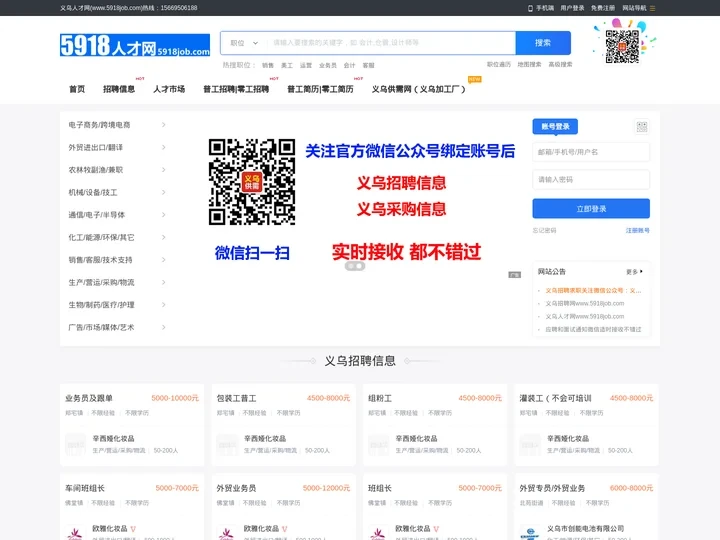
Task: Open 普工简历|零工简历 nav item
Action: (320, 89)
